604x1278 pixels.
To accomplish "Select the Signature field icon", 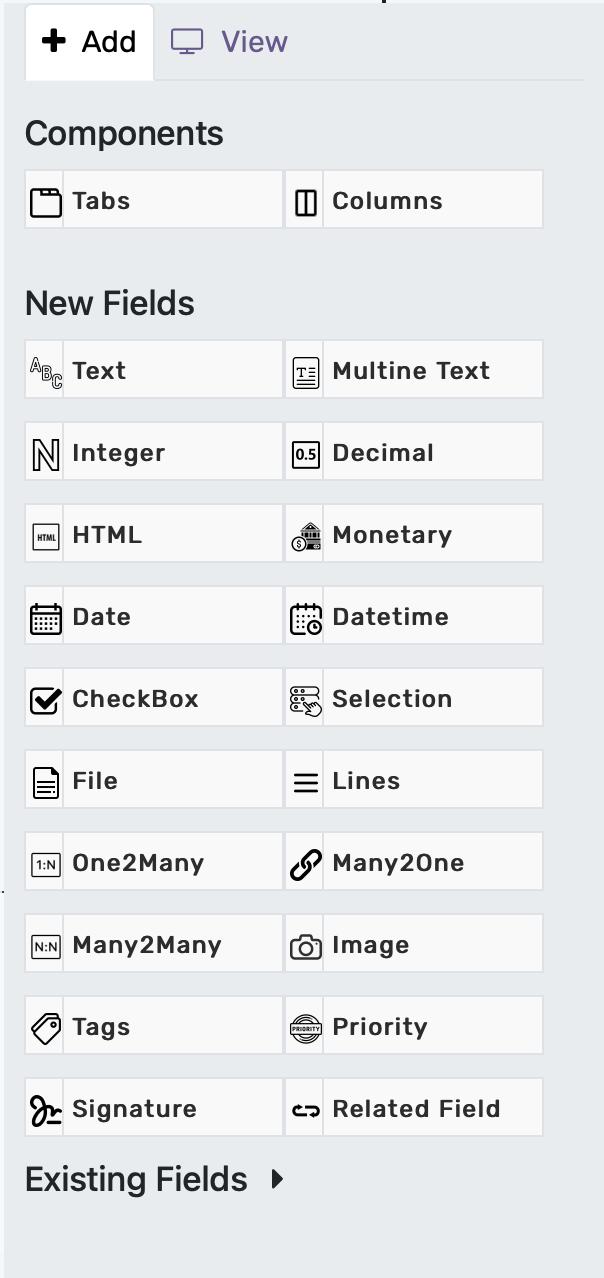I will (45, 1110).
